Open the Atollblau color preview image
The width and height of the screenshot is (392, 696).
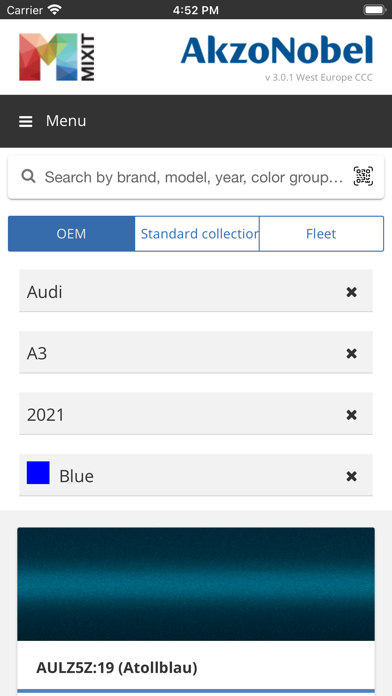click(196, 584)
